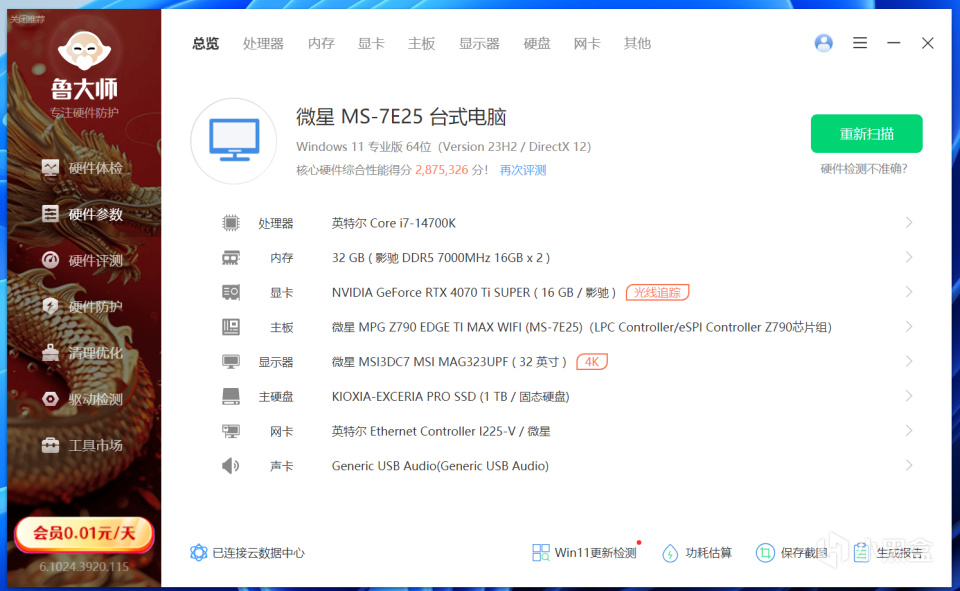The width and height of the screenshot is (960, 591).
Task: Expand the 显卡 row chevron
Action: click(909, 292)
